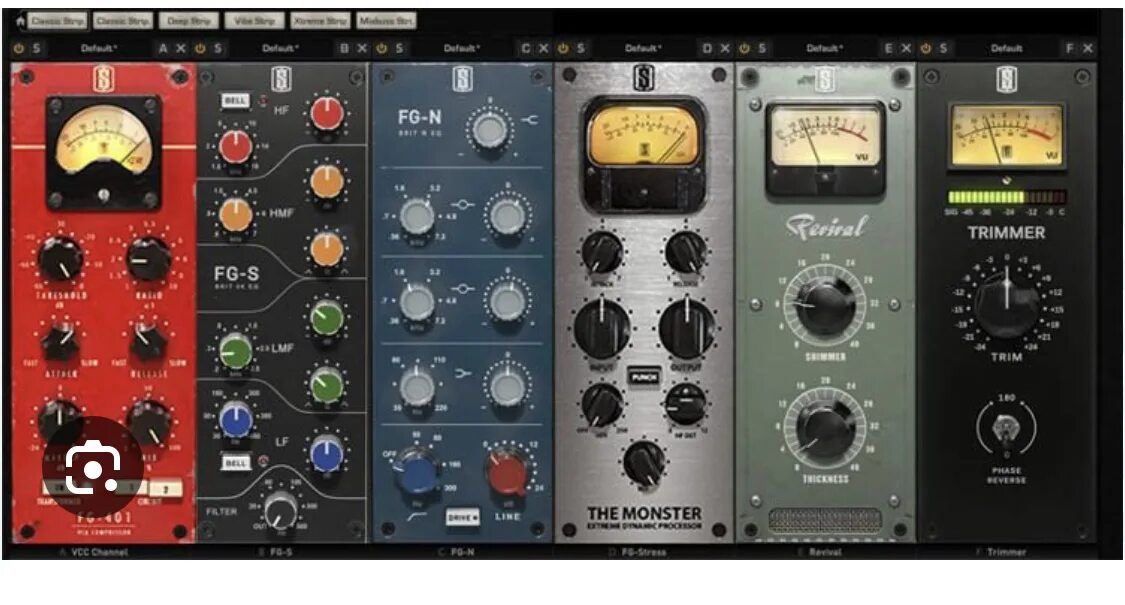Image resolution: width=1125 pixels, height=605 pixels.
Task: Toggle power for slot A VCC Channel module
Action: (x=19, y=49)
